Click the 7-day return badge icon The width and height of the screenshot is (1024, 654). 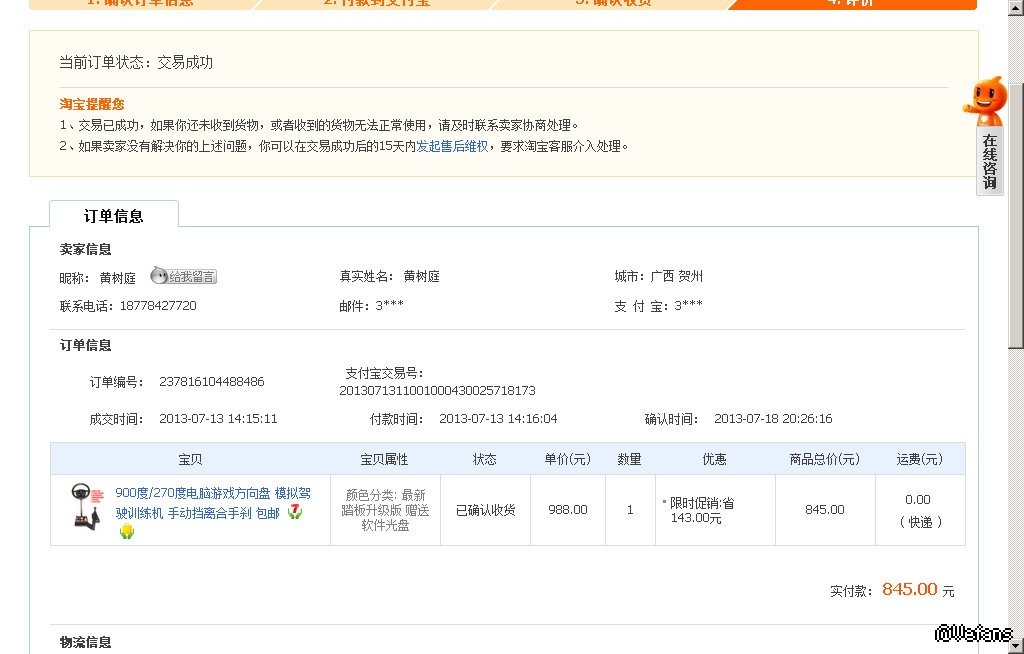click(295, 512)
